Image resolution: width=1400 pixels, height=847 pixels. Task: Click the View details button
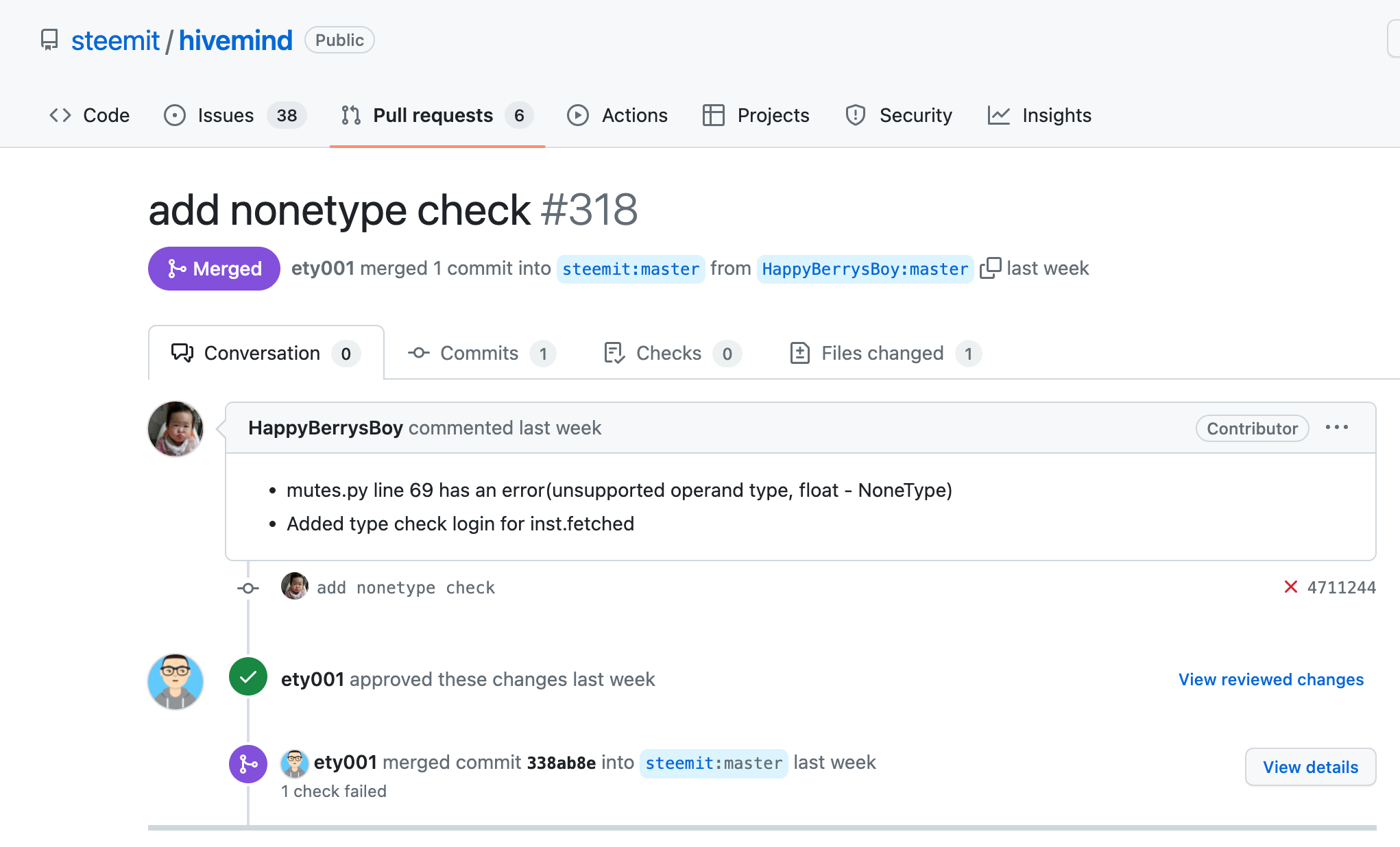(1310, 767)
